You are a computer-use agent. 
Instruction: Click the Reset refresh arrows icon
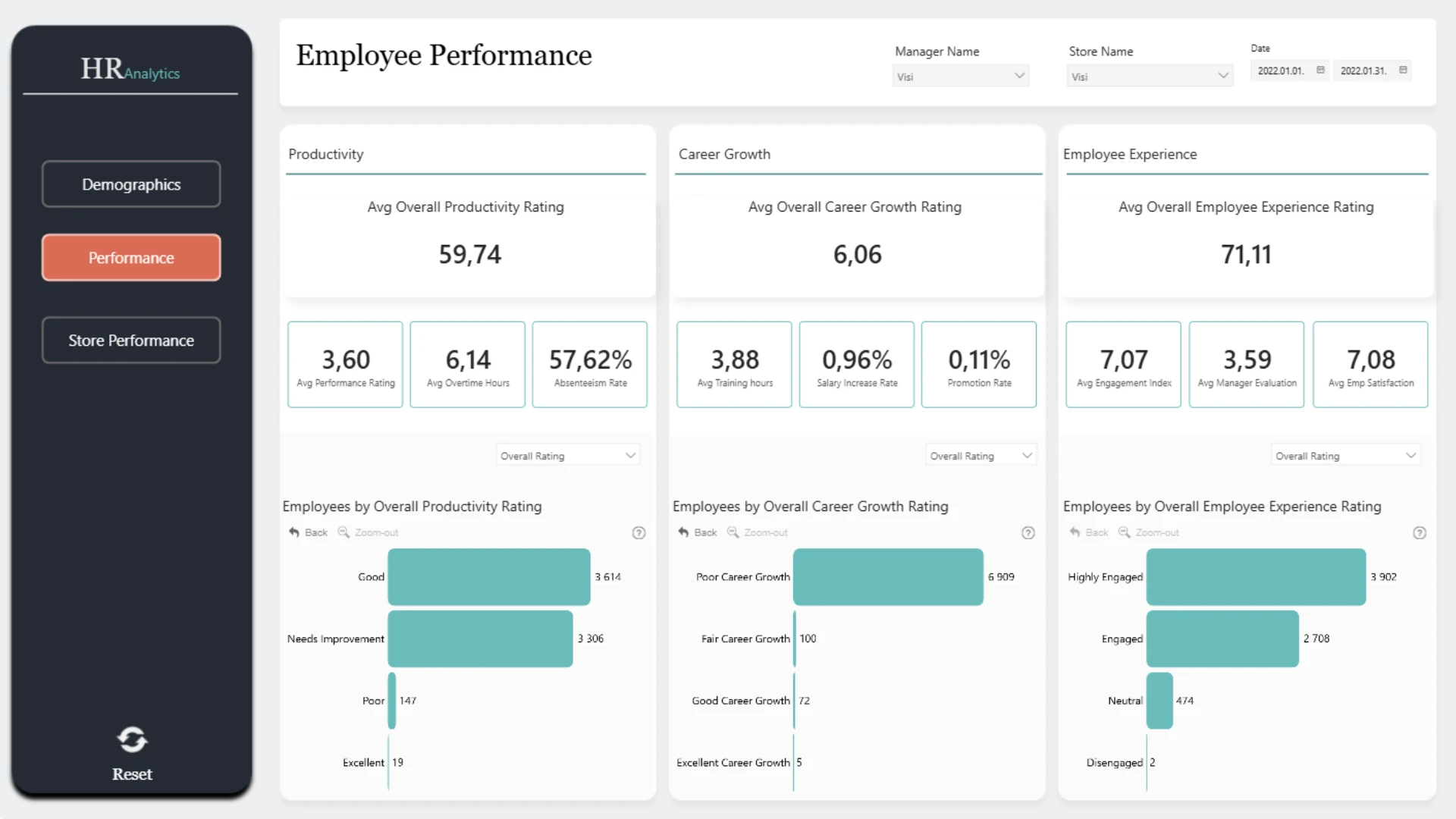tap(132, 739)
